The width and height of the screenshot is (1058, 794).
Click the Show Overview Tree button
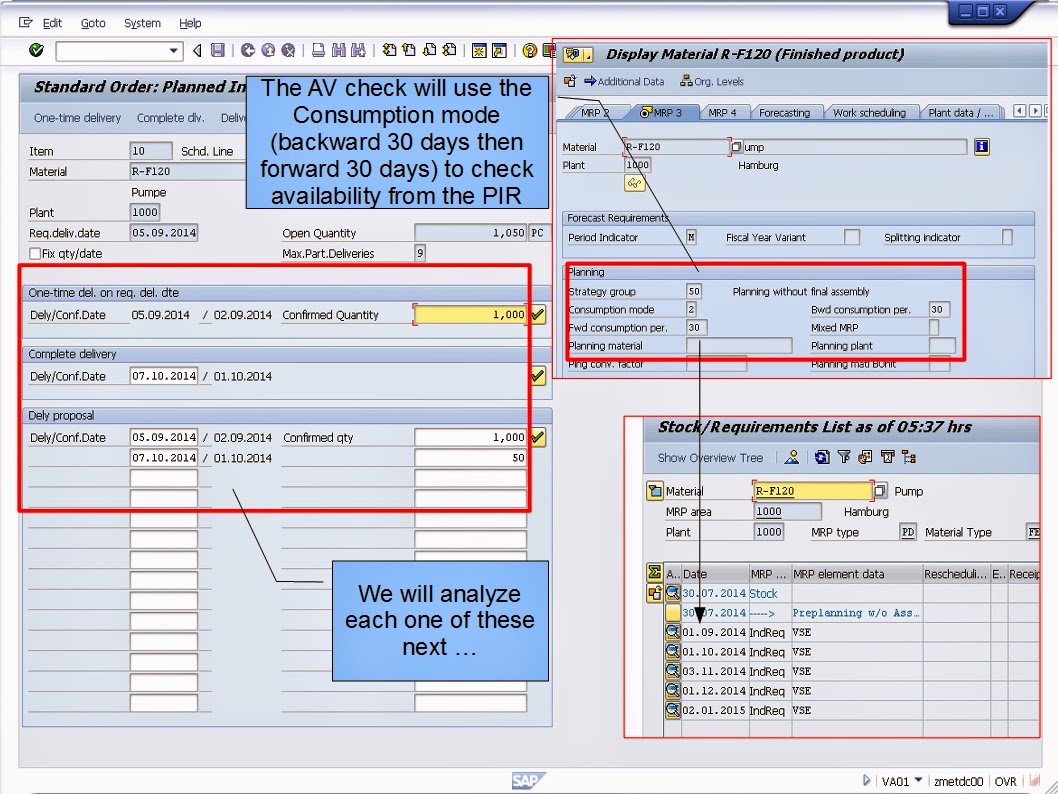click(x=710, y=457)
